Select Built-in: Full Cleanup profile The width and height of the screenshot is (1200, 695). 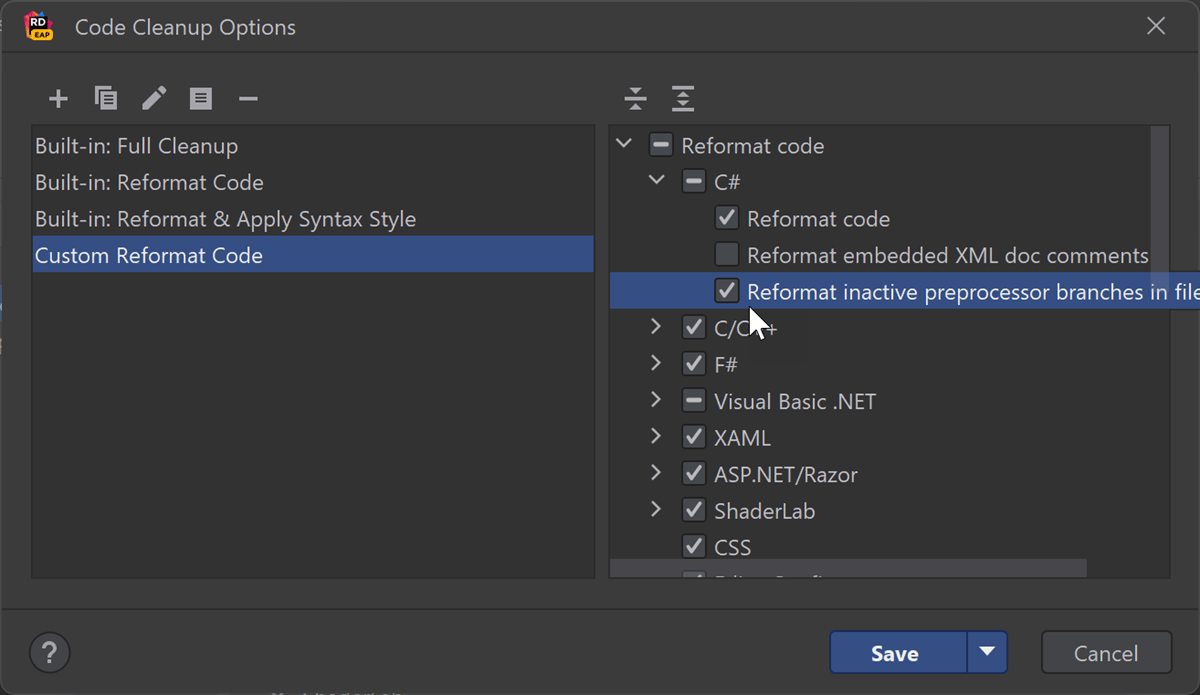click(x=137, y=146)
